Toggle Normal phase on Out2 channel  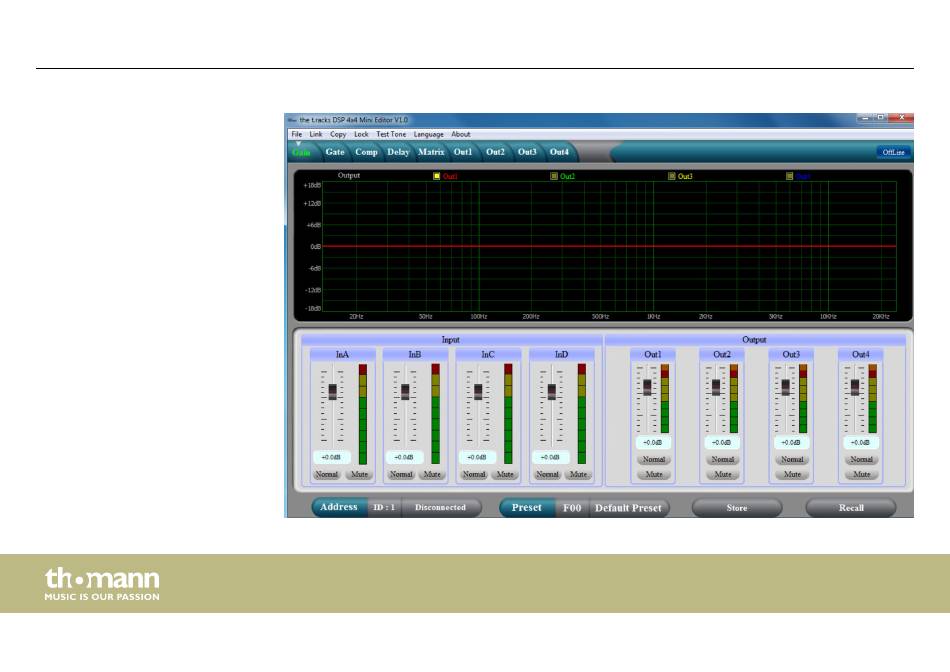tap(723, 460)
